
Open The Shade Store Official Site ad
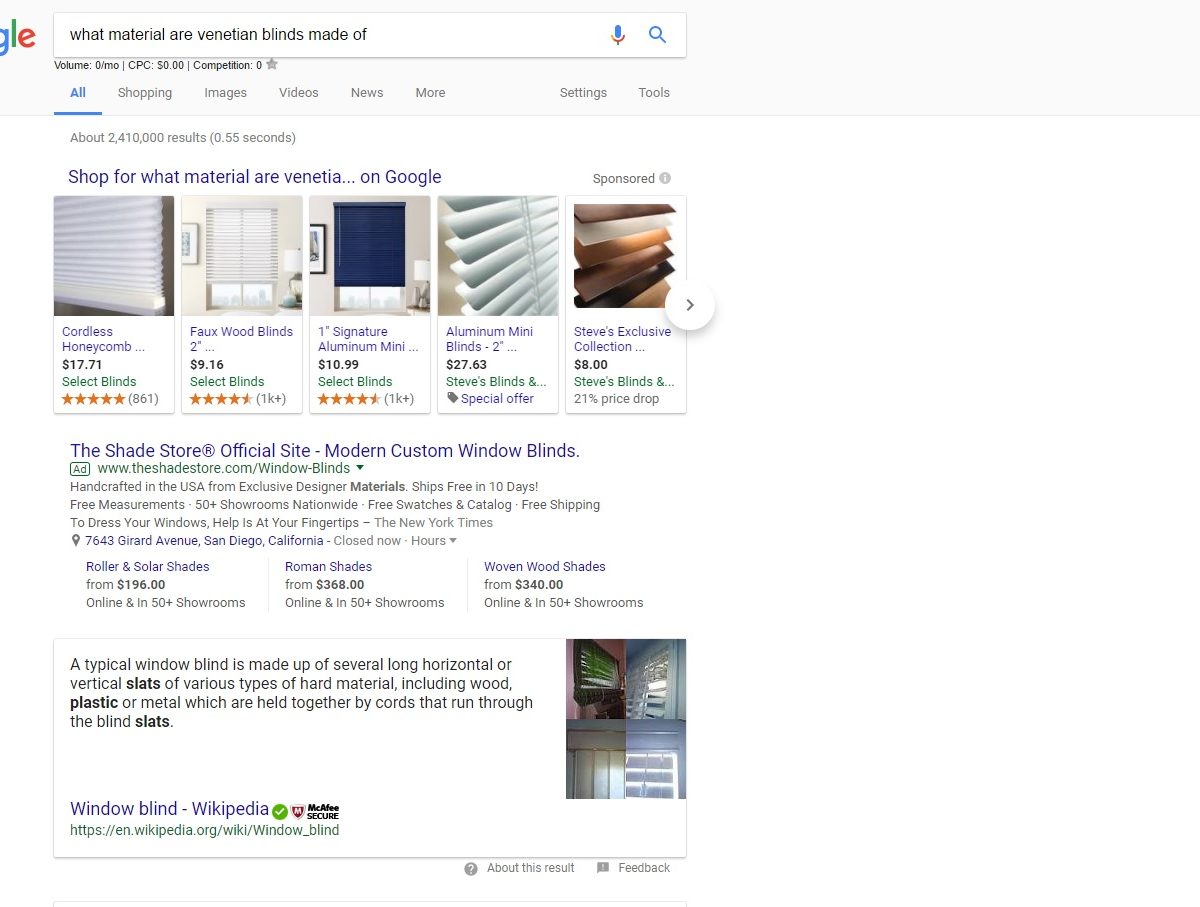[325, 451]
